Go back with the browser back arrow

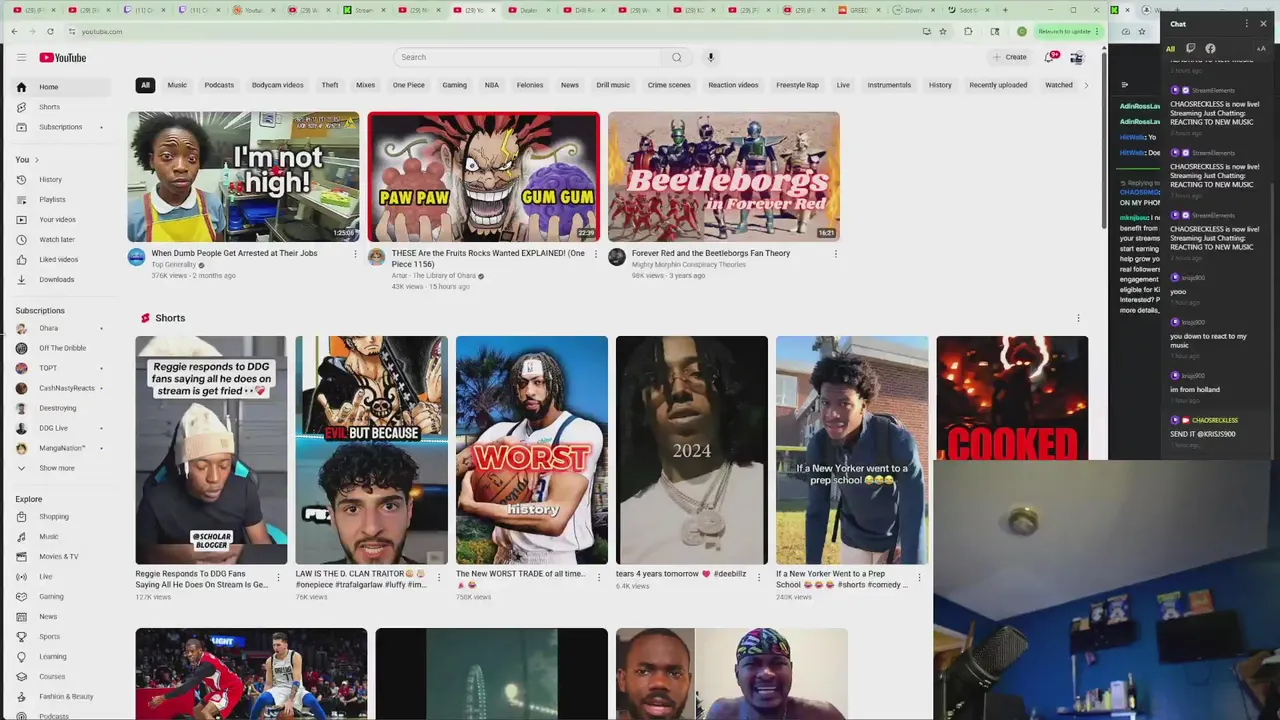[14, 31]
